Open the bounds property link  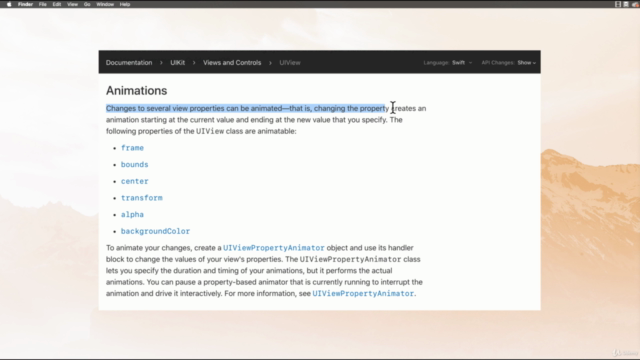click(135, 164)
